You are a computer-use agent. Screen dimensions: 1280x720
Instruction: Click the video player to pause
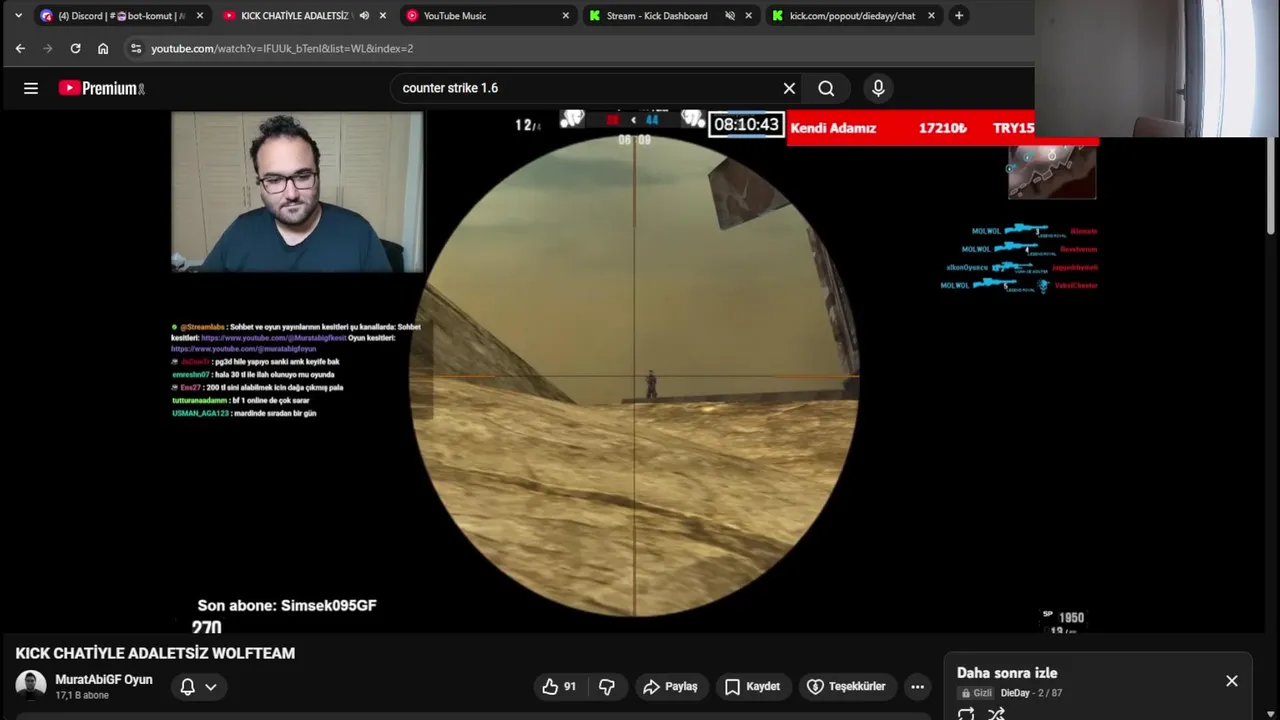click(x=634, y=372)
